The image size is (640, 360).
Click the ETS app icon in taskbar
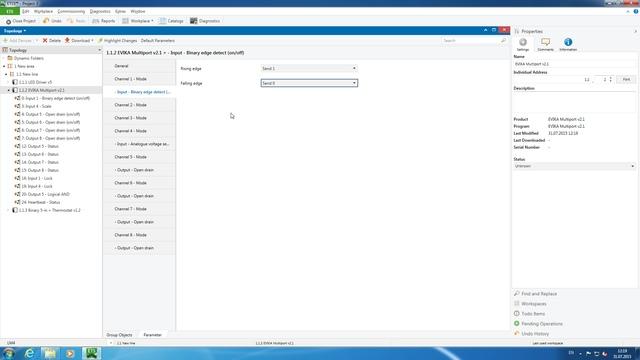91,353
